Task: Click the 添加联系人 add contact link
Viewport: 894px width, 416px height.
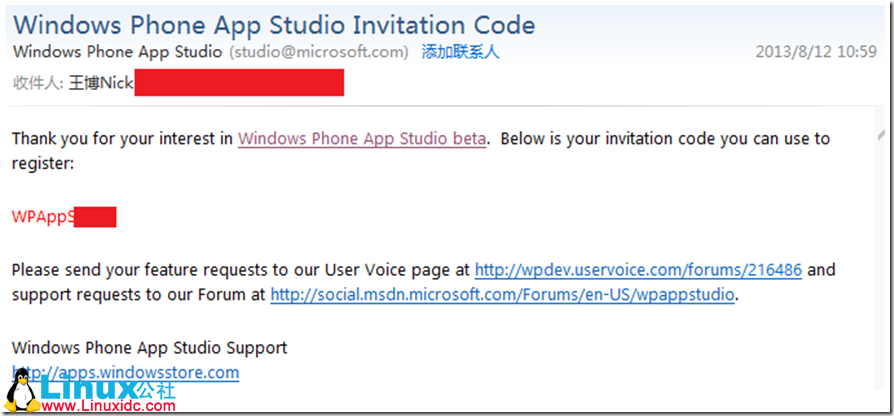Action: 460,52
